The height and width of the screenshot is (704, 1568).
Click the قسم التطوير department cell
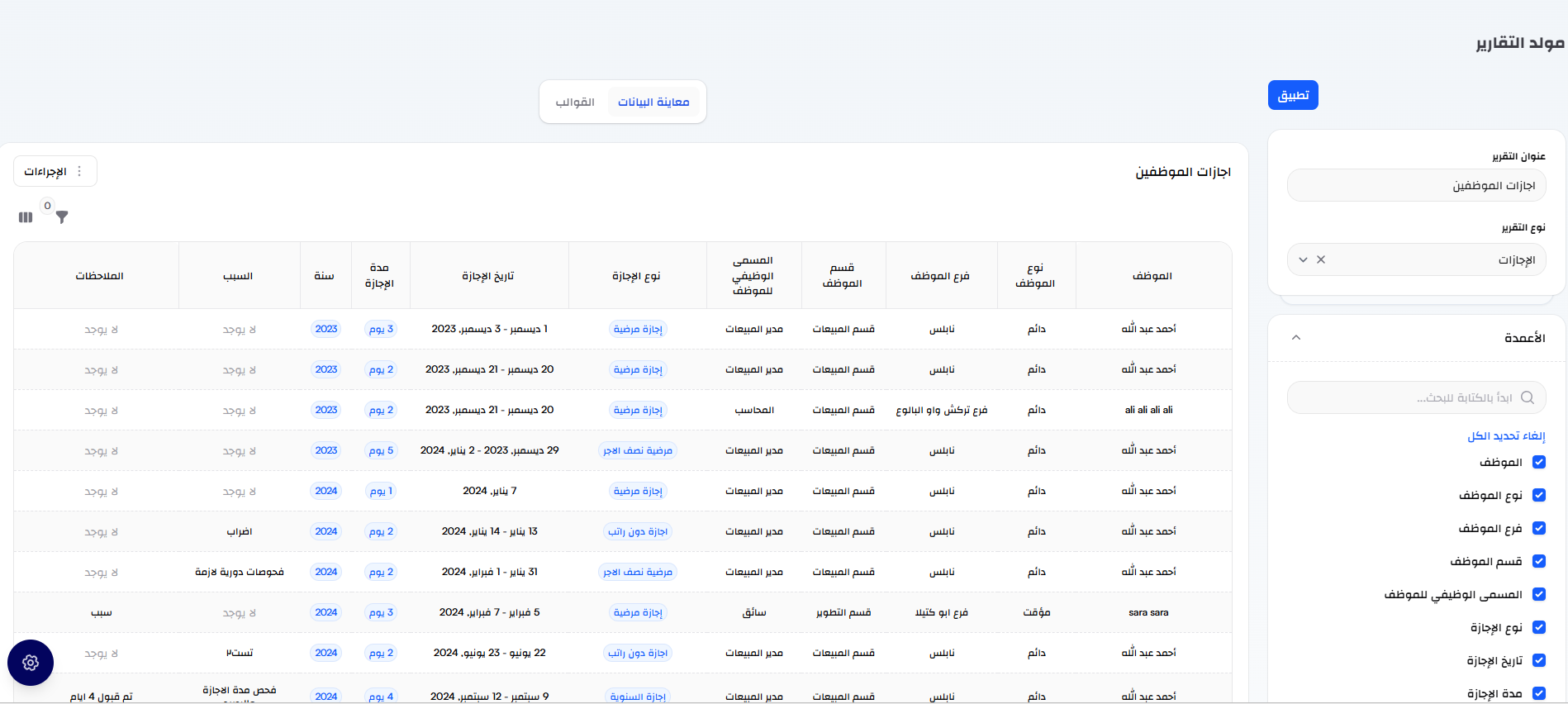[x=843, y=612]
